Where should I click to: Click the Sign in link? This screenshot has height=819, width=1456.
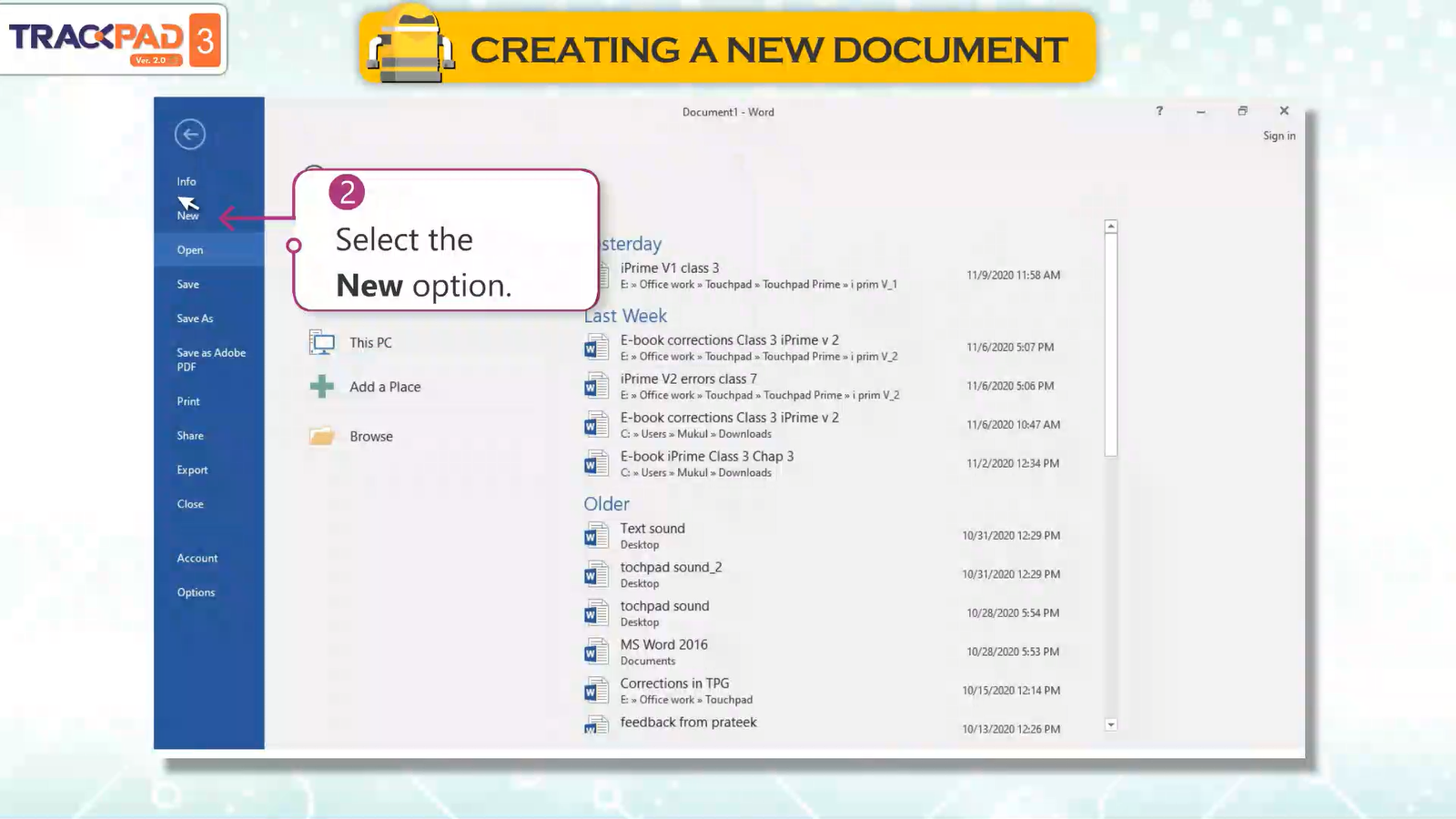point(1279,136)
